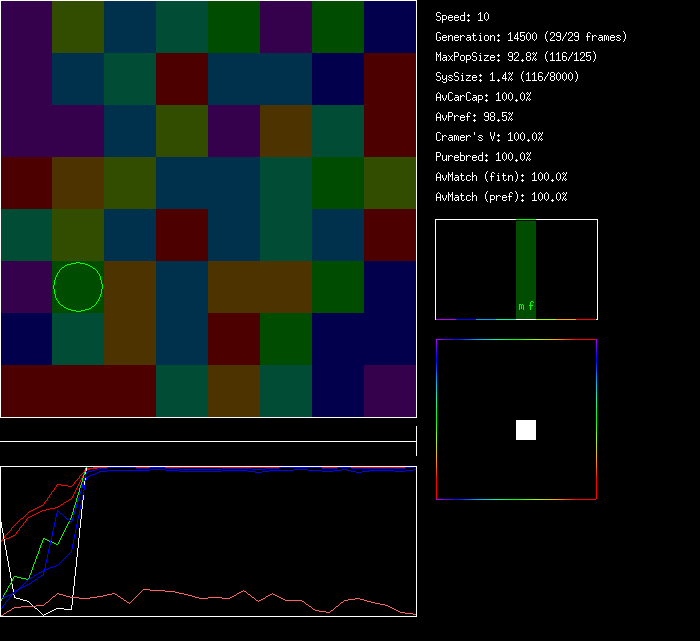Click the AvPref 98.5% value
Viewport: 700px width, 641px height.
point(475,117)
